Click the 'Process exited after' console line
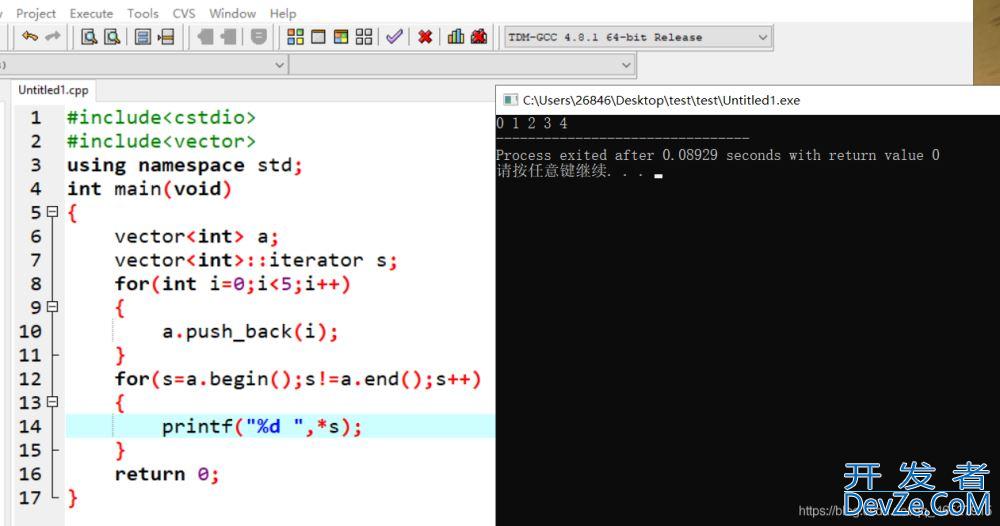Viewport: 1000px width, 526px height. [717, 155]
